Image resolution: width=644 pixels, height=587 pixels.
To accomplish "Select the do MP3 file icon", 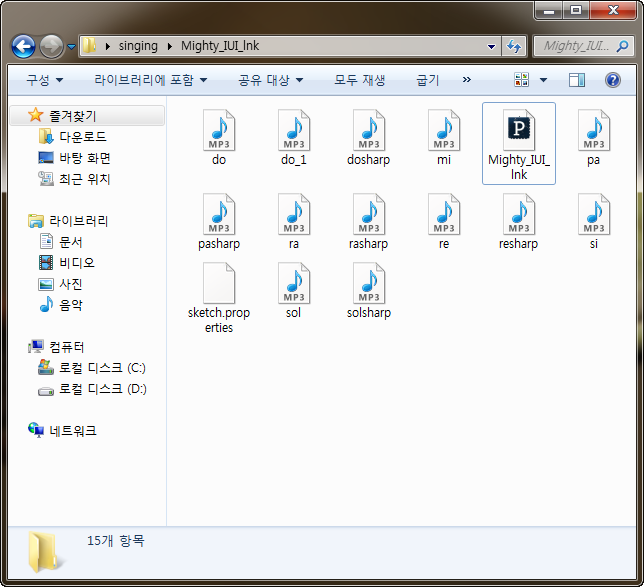I will 219,131.
